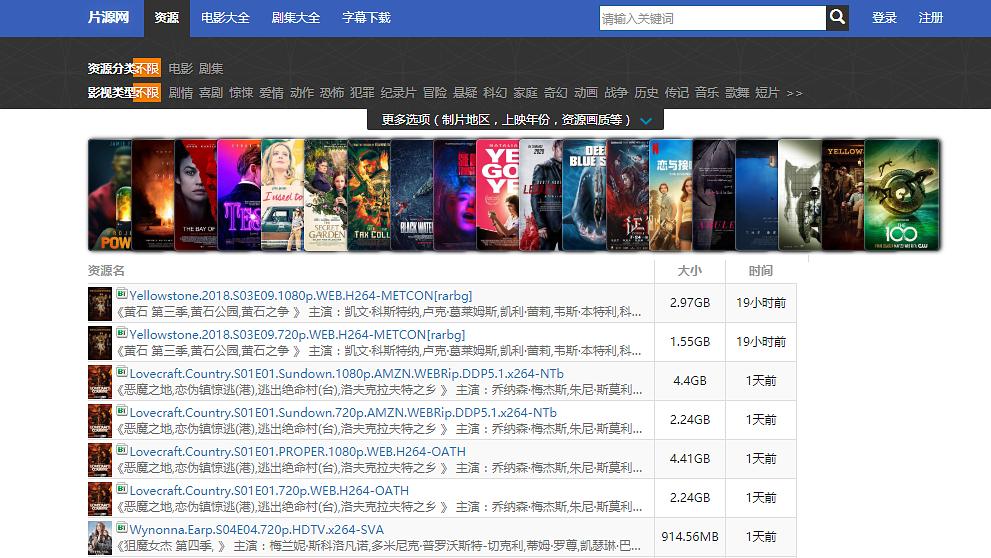Open the 电影大全 menu
This screenshot has width=991, height=558.
tap(225, 18)
